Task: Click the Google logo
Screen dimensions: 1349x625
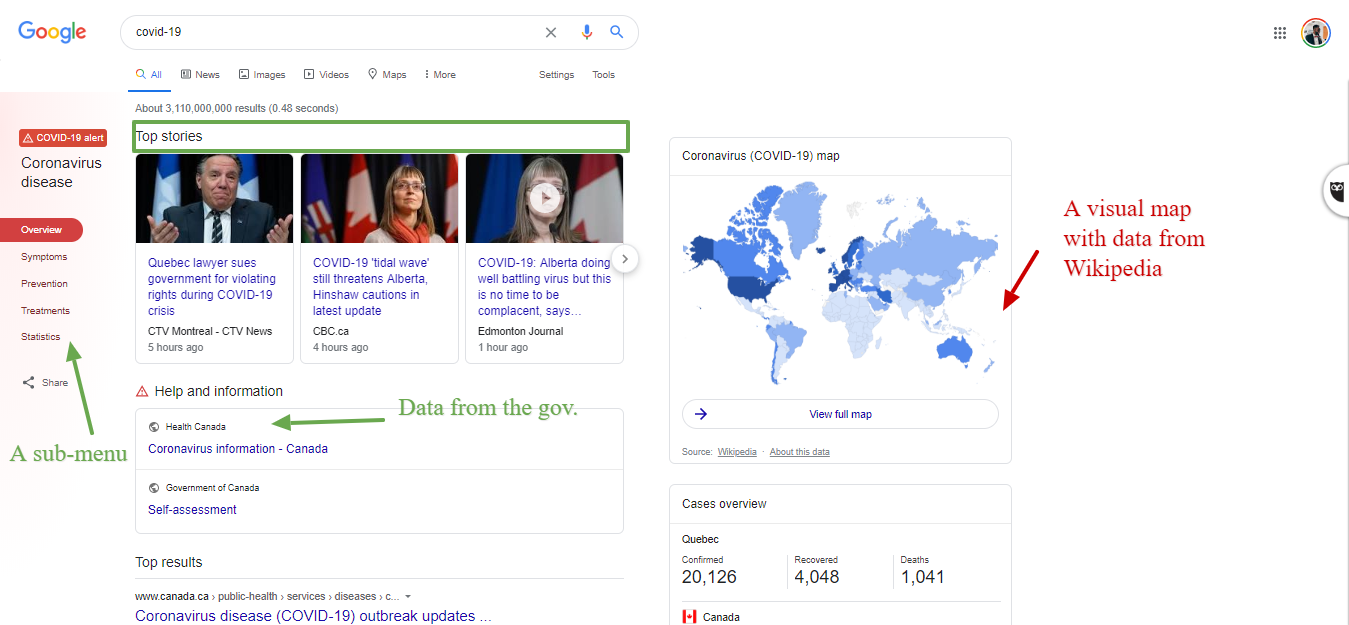Action: (x=52, y=32)
